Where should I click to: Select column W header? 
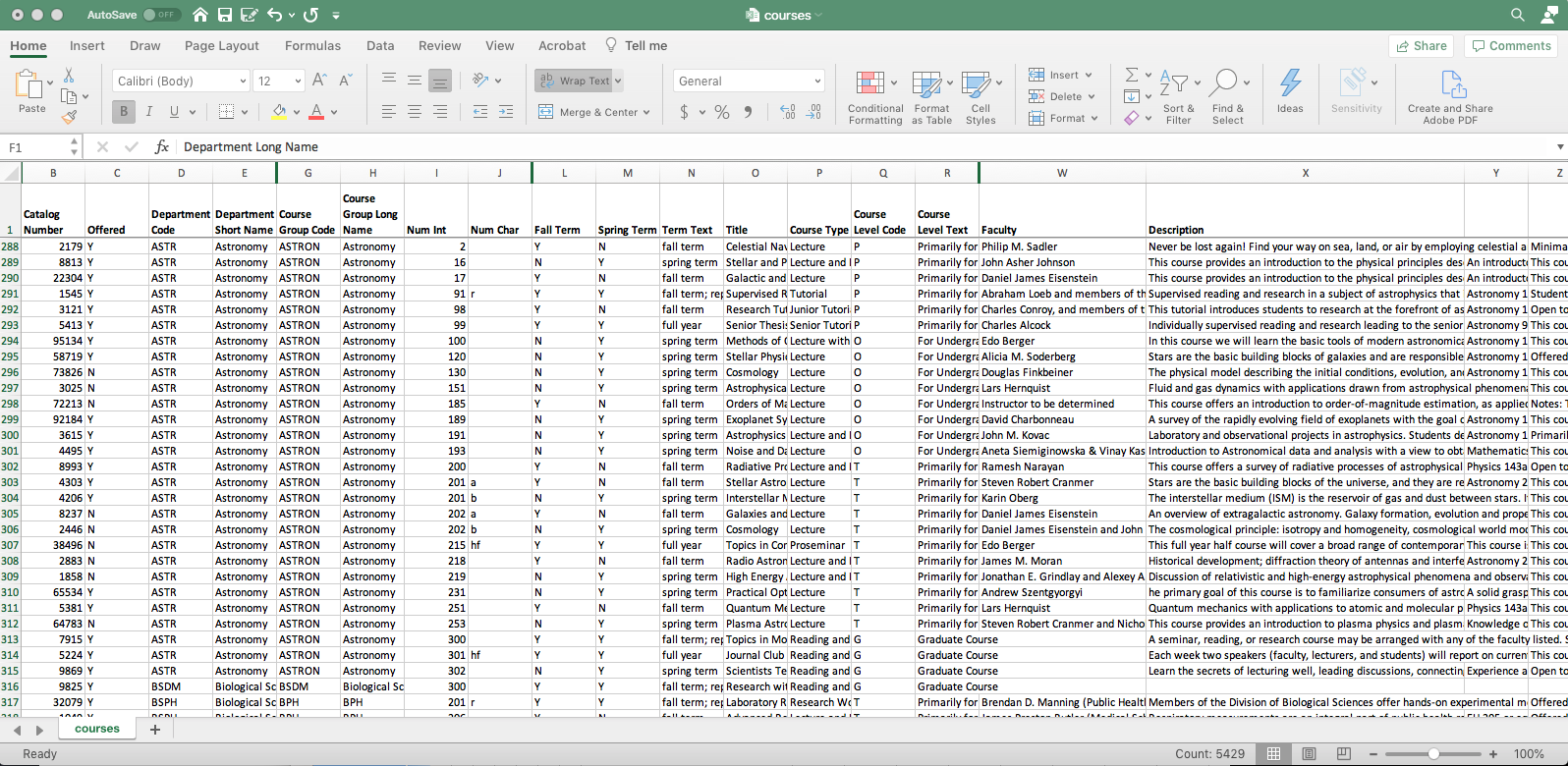1062,173
